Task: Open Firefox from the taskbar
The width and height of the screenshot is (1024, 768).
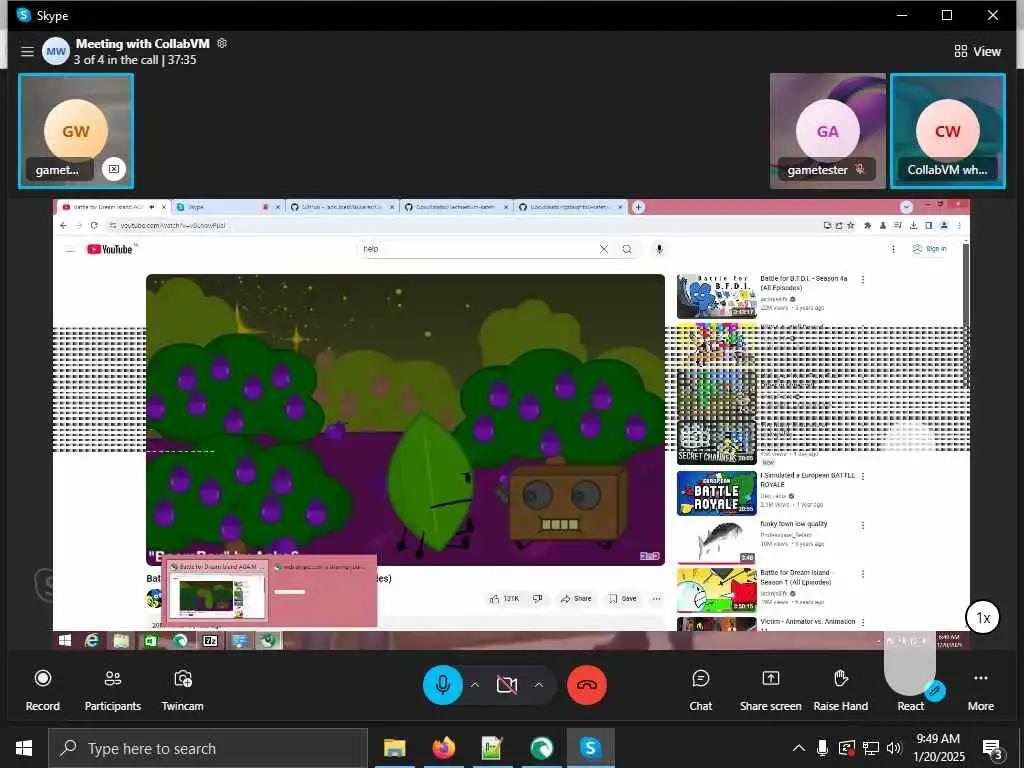Action: pos(443,748)
